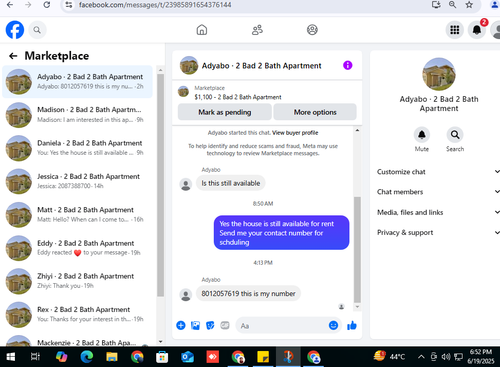This screenshot has width=500, height=367.
Task: Open the Matt conversation in the list
Action: [x=77, y=215]
